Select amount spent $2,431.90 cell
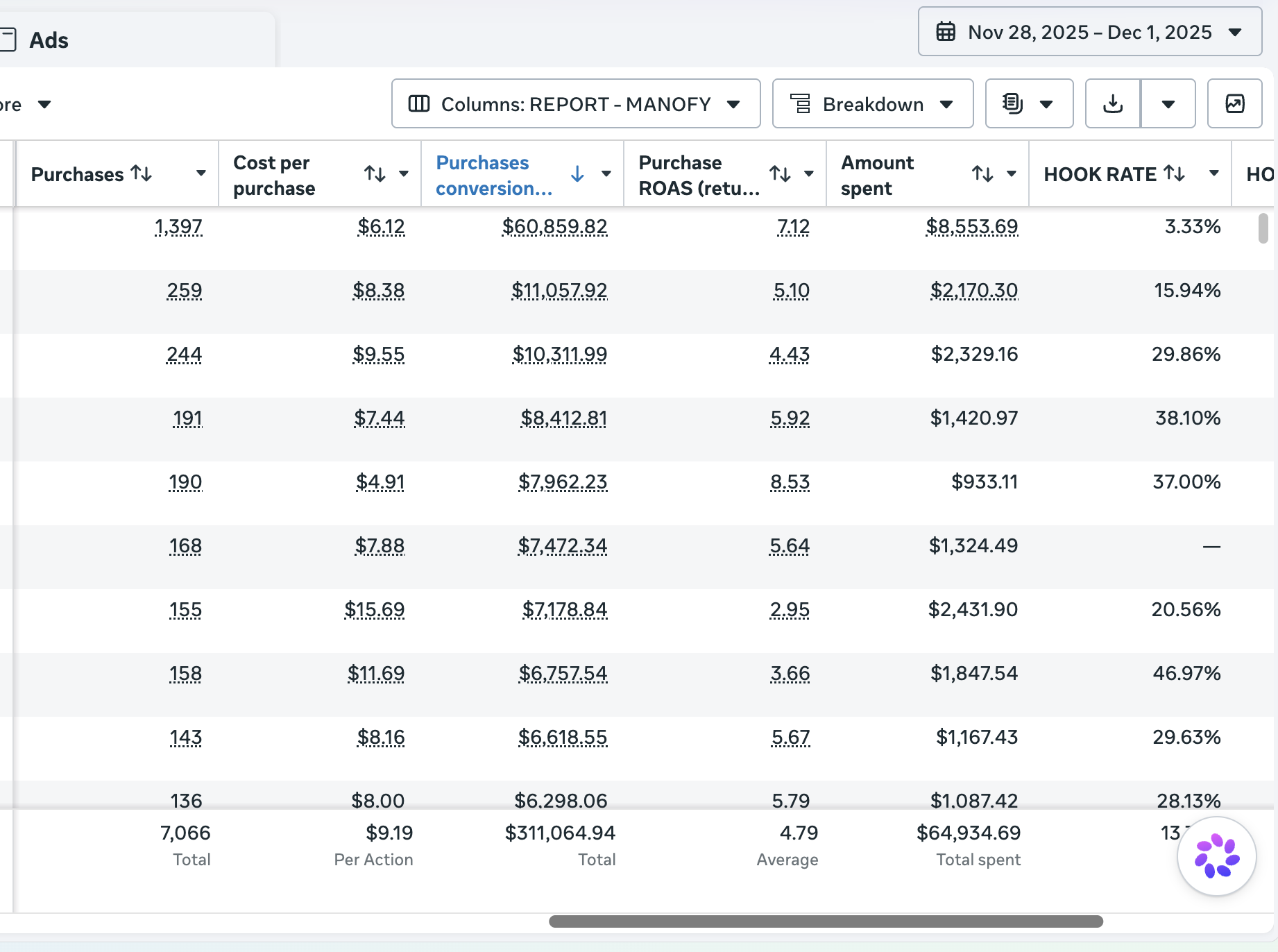Image resolution: width=1278 pixels, height=952 pixels. [x=973, y=610]
